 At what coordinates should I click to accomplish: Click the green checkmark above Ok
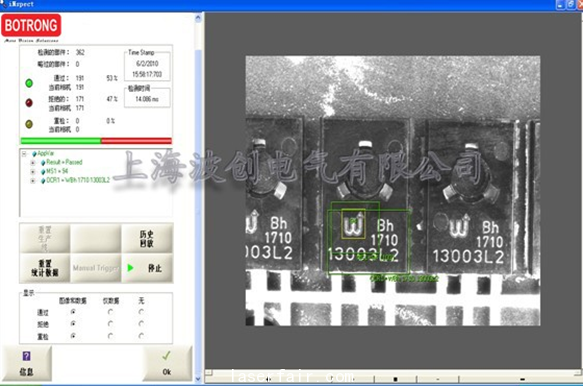pos(166,356)
